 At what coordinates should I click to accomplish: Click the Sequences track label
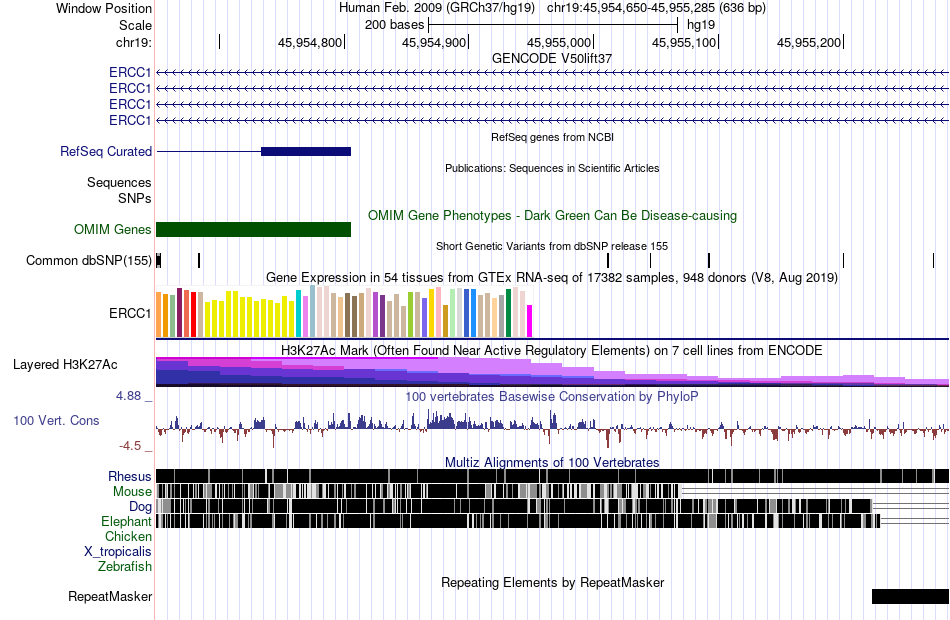click(x=119, y=182)
